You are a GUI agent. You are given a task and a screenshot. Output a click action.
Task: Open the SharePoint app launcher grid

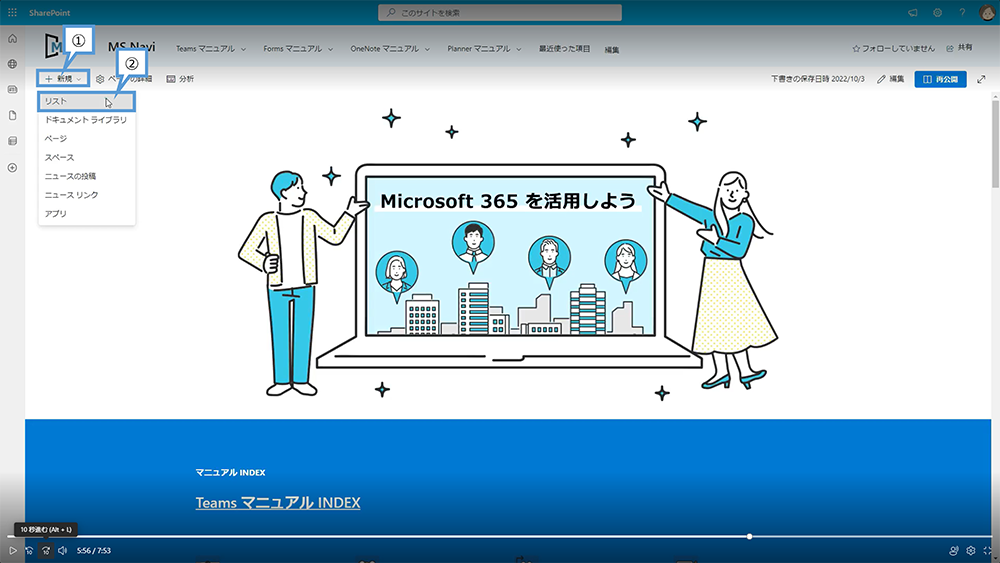pos(12,12)
